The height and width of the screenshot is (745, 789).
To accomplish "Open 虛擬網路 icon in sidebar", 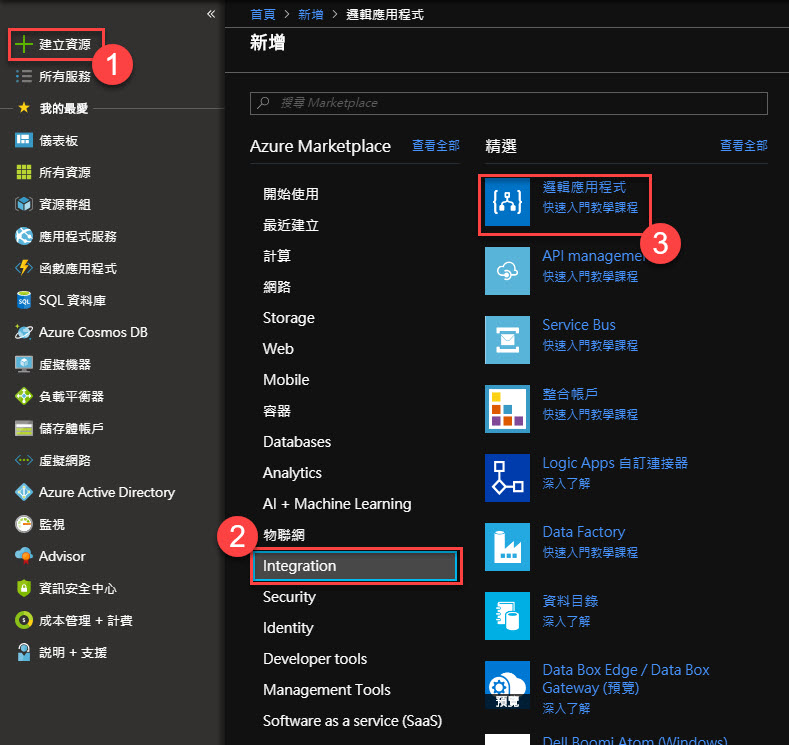I will coord(24,460).
